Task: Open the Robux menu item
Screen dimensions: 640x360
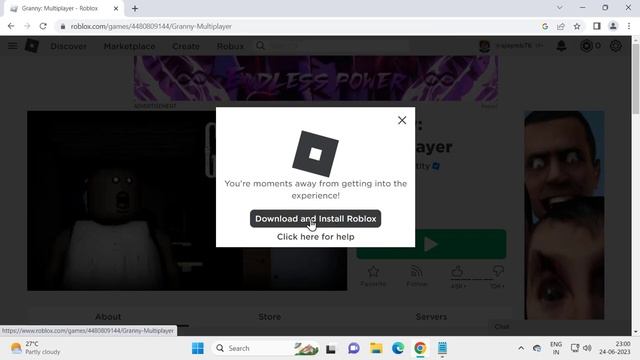Action: [x=230, y=46]
